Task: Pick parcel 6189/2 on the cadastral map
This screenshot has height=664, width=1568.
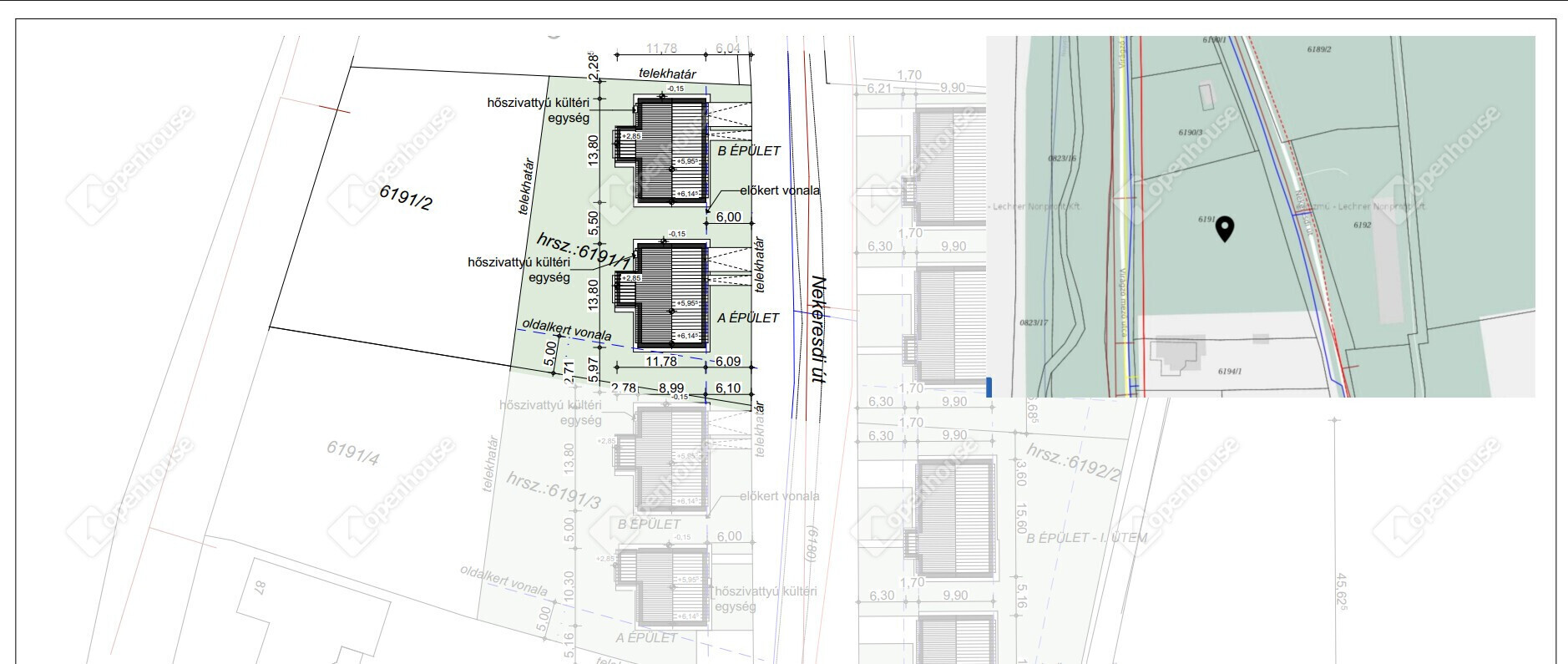Action: [x=1319, y=49]
